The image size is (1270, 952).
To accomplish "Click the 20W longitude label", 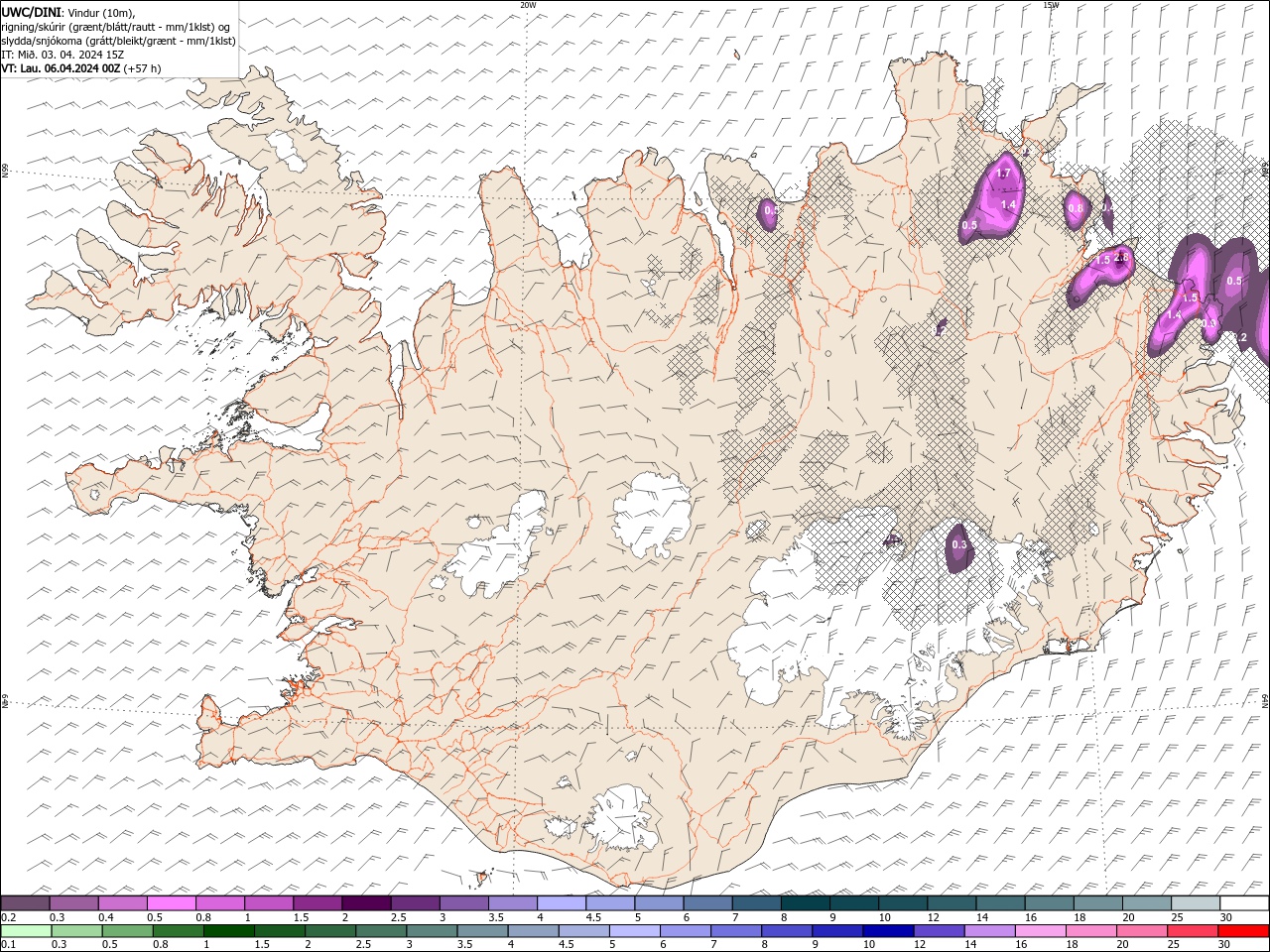I will (528, 5).
